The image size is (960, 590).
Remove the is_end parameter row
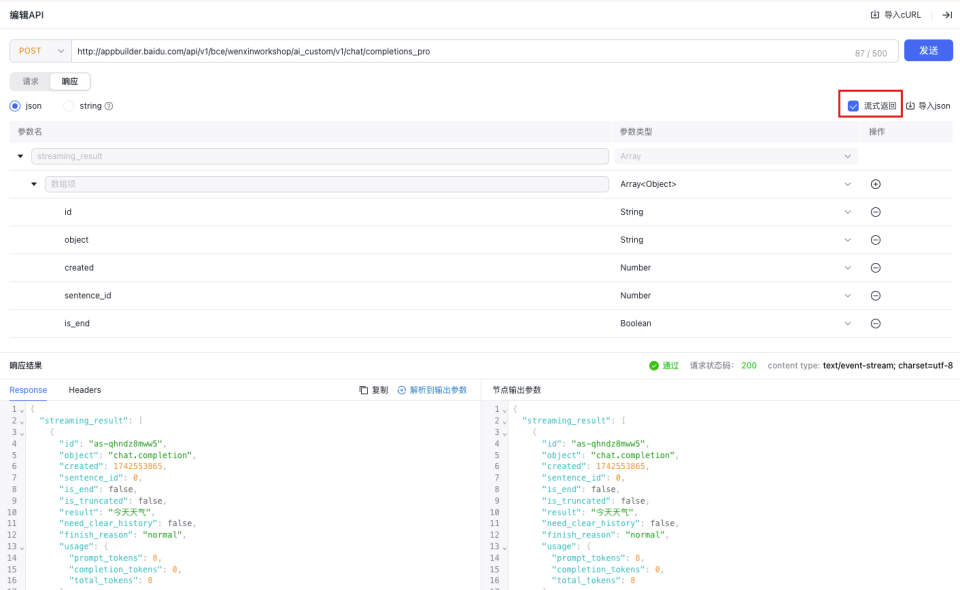tap(876, 323)
